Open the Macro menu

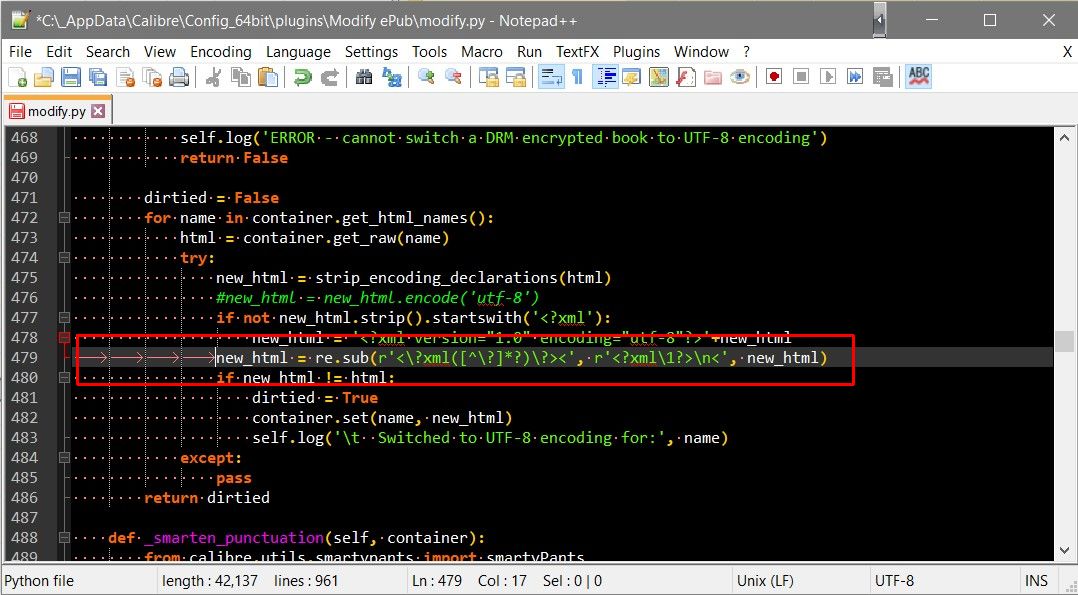point(481,52)
